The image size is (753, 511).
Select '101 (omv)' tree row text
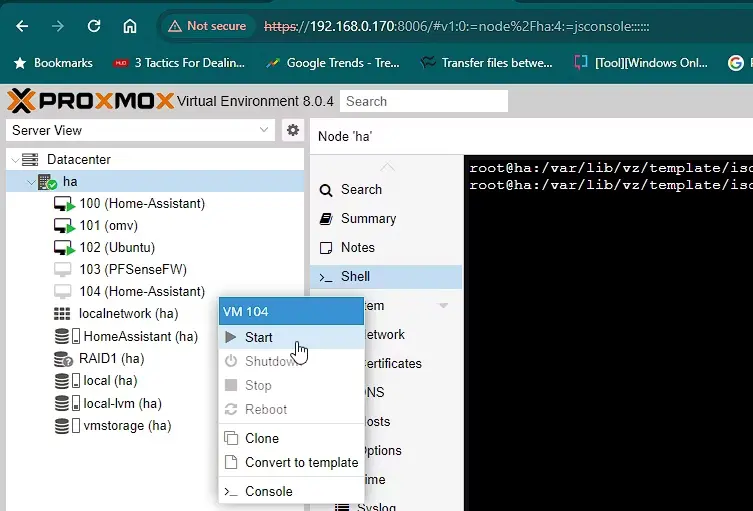pyautogui.click(x=109, y=226)
